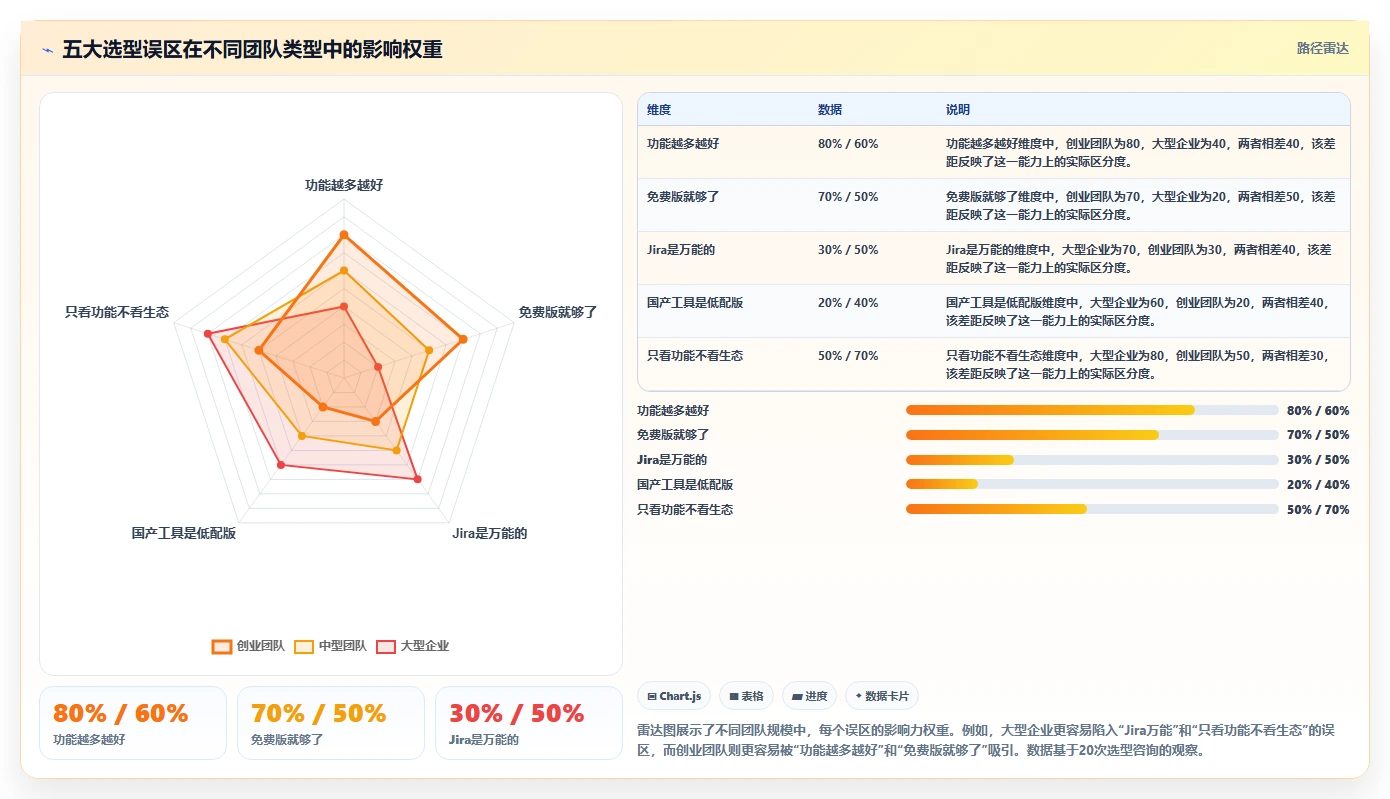Toggle the 创业团队 legend swatch

[222, 647]
